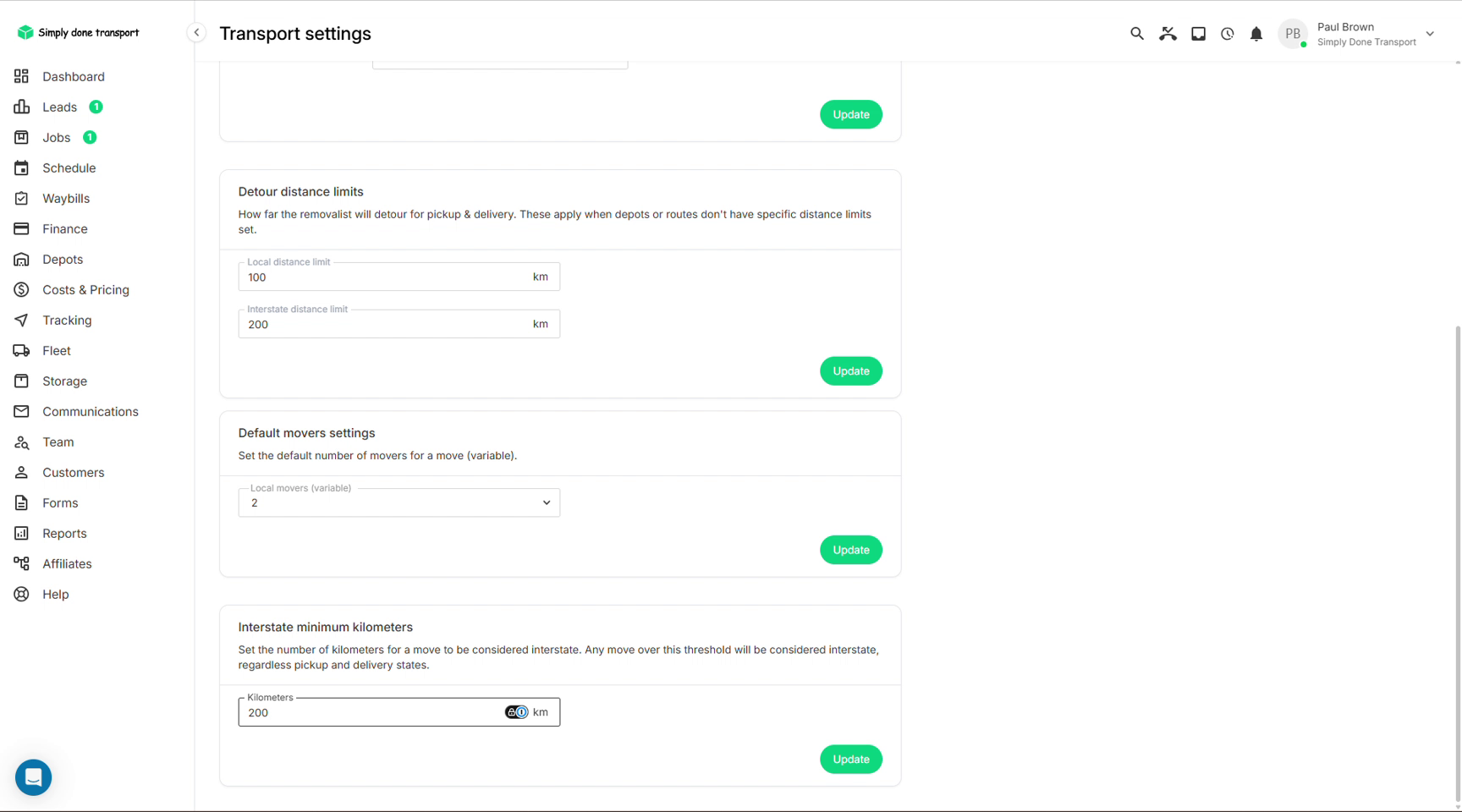Update Interstate minimum kilometers
The image size is (1462, 812).
pos(850,759)
